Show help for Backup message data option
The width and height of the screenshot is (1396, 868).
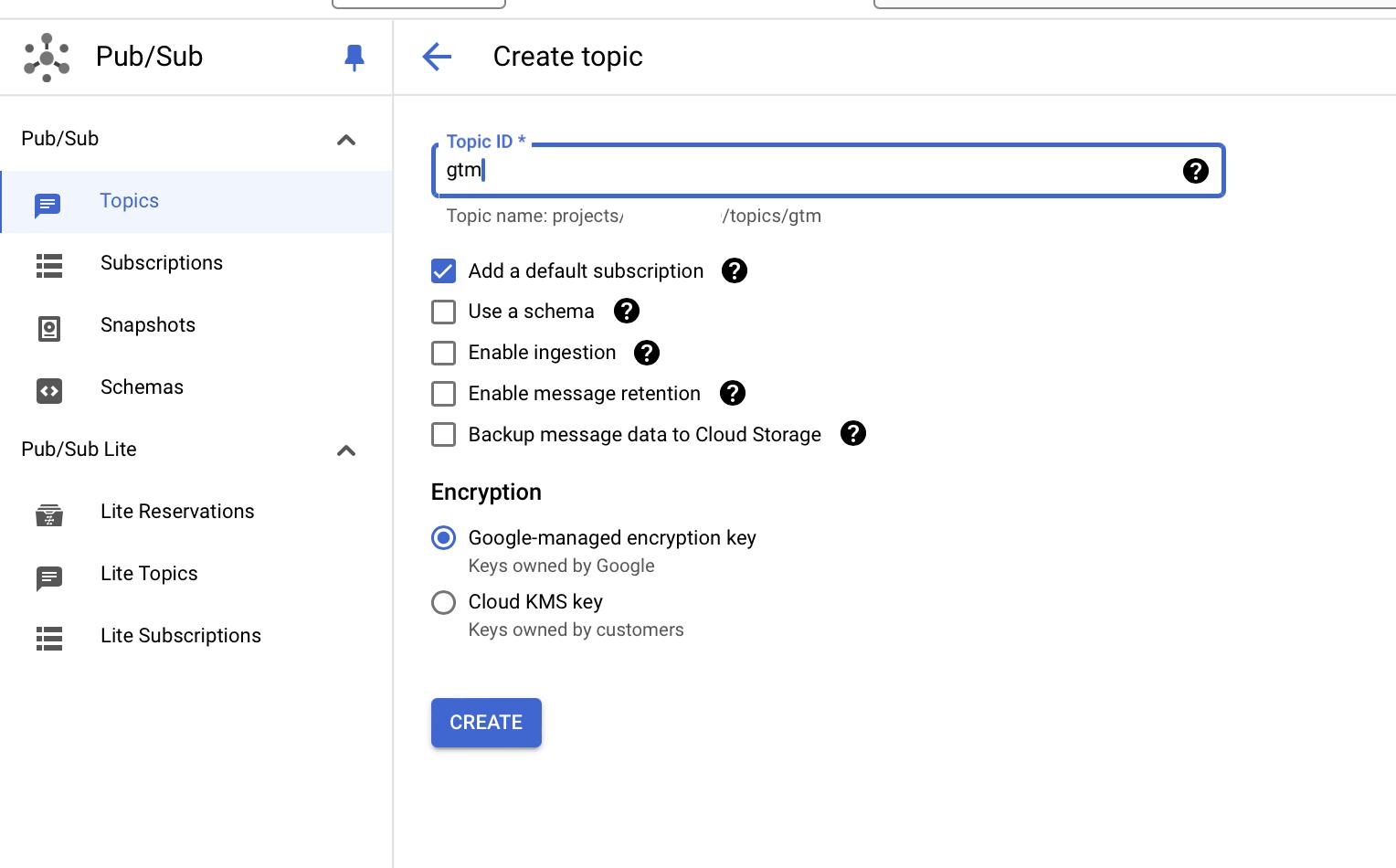tap(853, 433)
